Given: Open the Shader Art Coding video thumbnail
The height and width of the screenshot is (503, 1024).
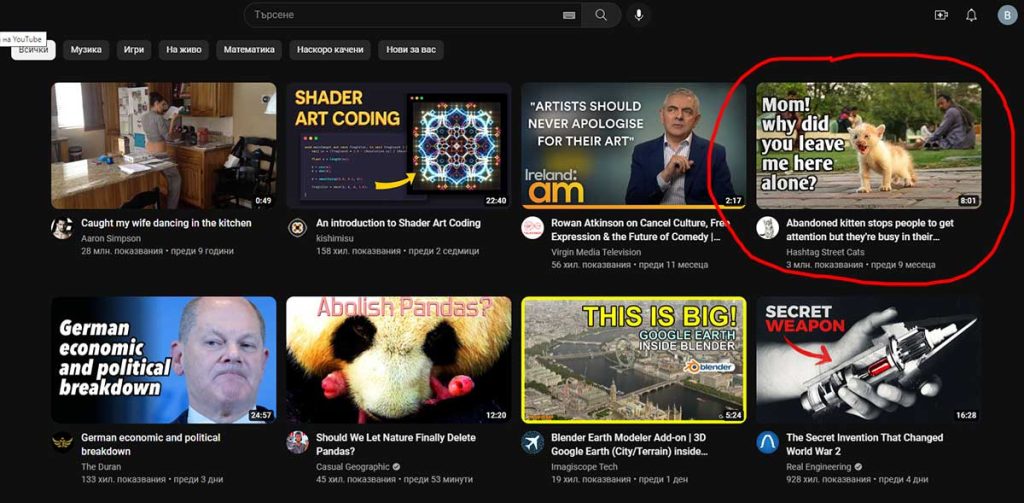Looking at the screenshot, I should 398,145.
